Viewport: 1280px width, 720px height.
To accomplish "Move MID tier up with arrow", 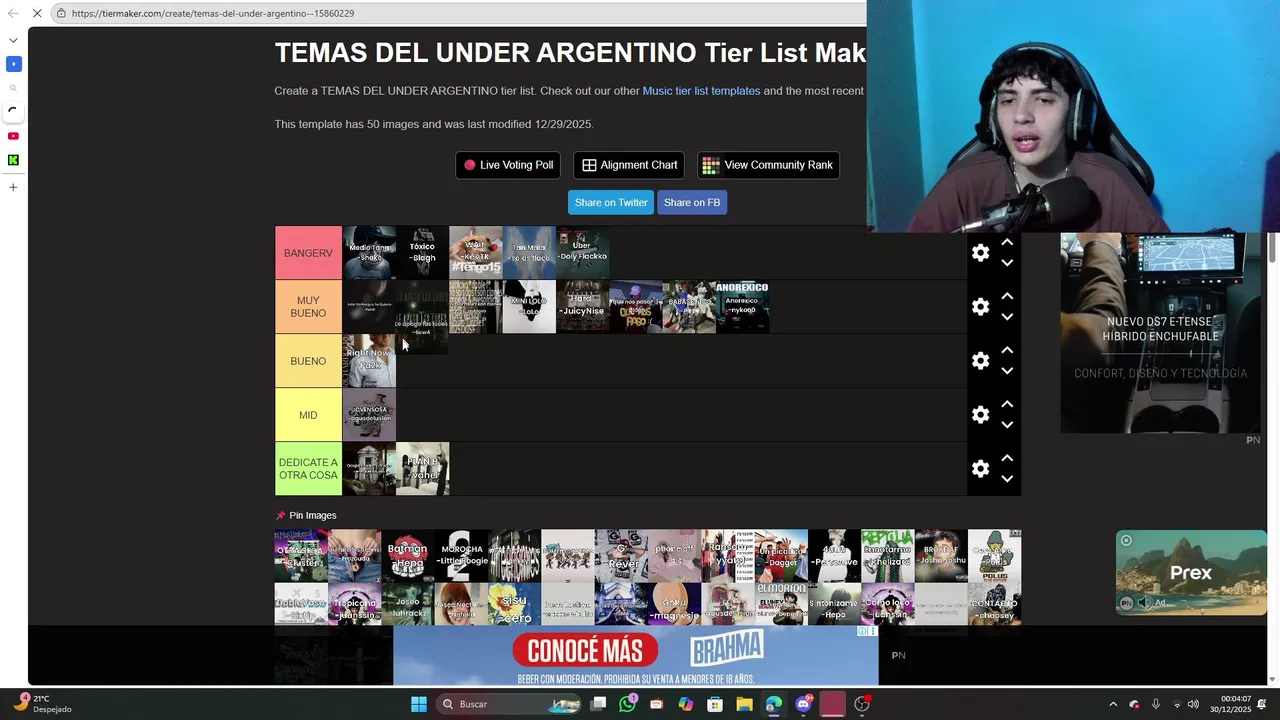I will [1007, 405].
